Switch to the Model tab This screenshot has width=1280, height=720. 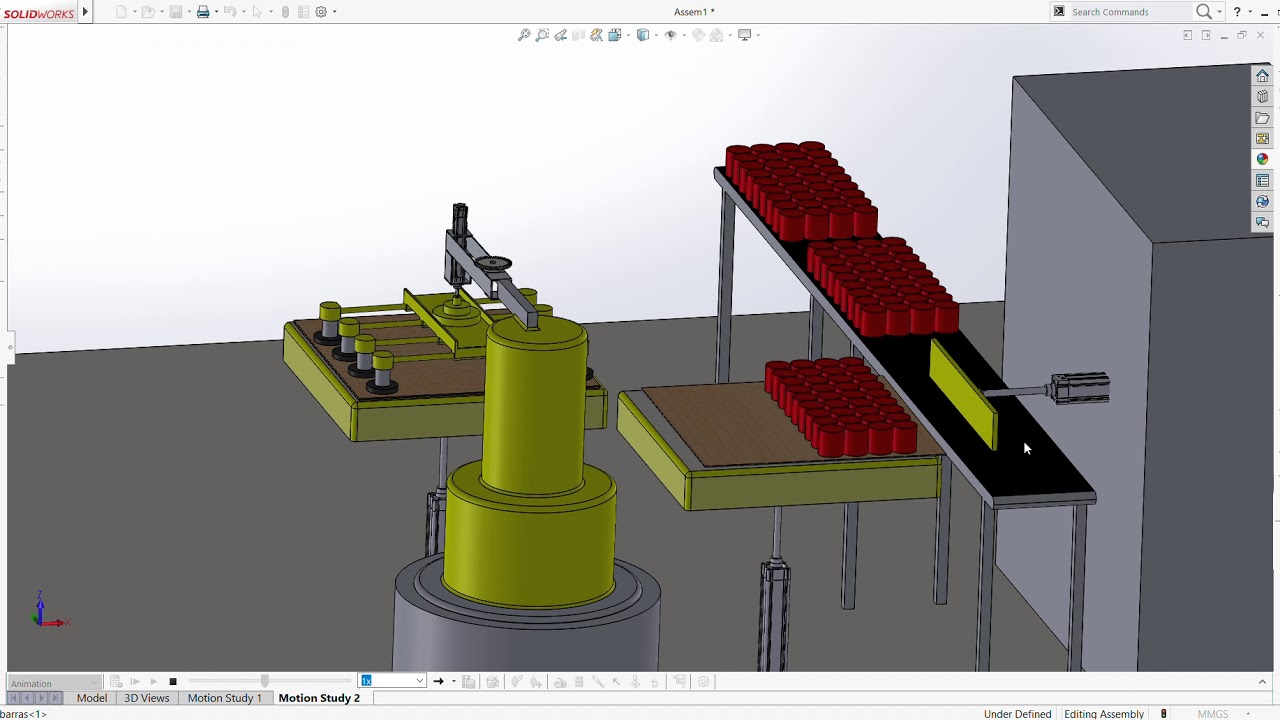(x=92, y=698)
